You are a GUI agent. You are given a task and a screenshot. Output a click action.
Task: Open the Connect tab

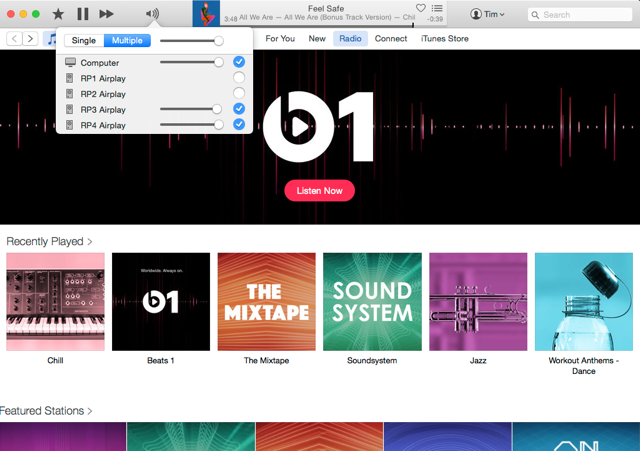(391, 39)
